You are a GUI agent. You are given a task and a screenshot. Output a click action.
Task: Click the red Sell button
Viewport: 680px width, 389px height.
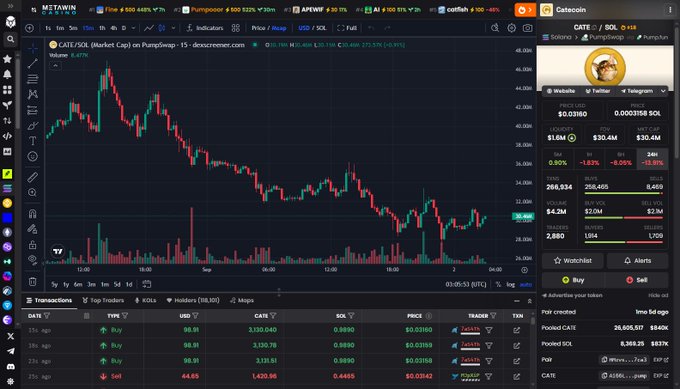(x=637, y=280)
